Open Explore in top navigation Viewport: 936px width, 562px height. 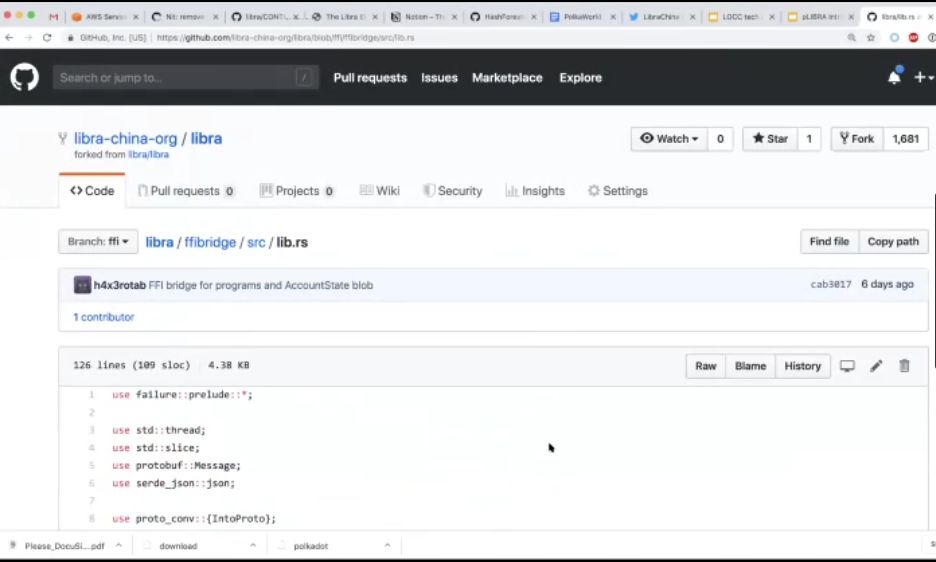(x=581, y=78)
